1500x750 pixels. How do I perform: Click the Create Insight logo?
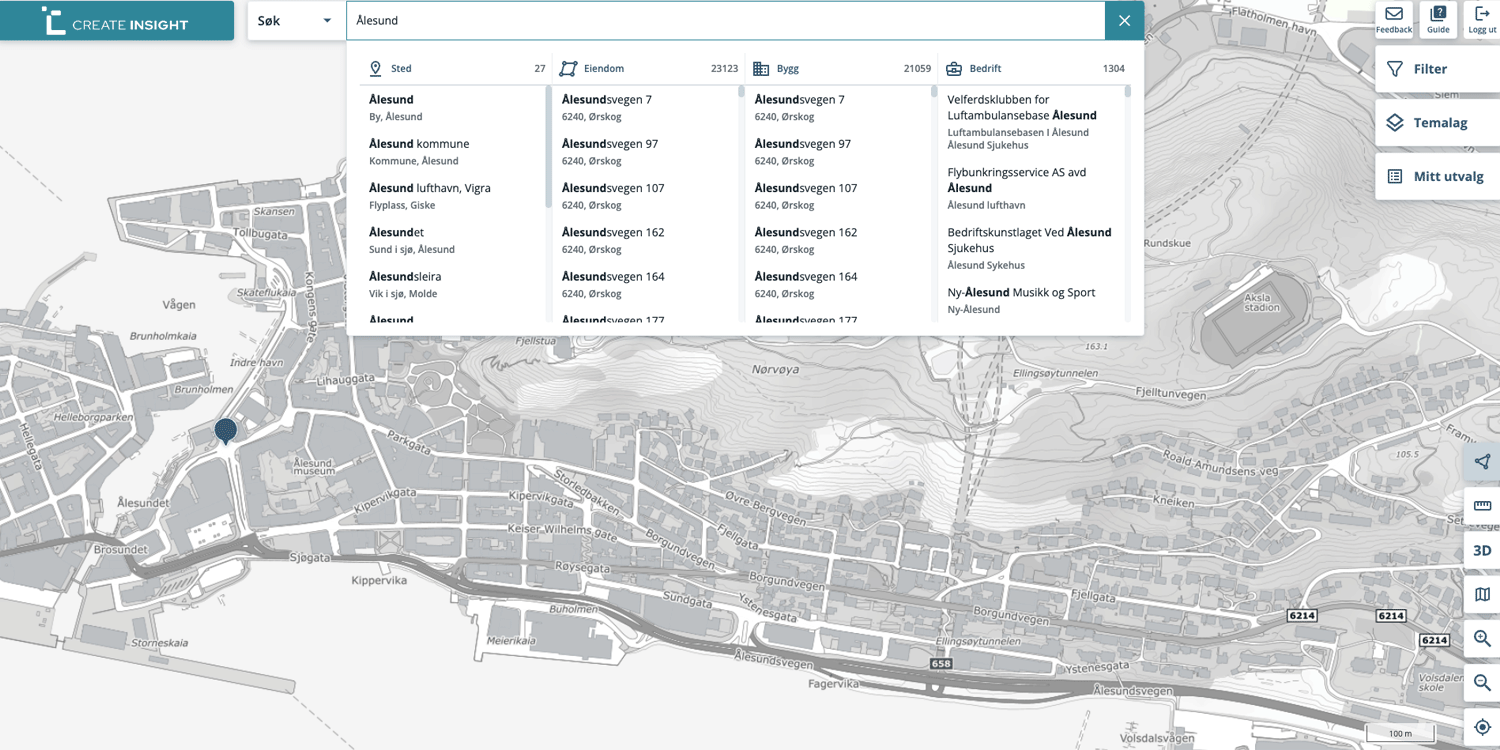point(116,21)
